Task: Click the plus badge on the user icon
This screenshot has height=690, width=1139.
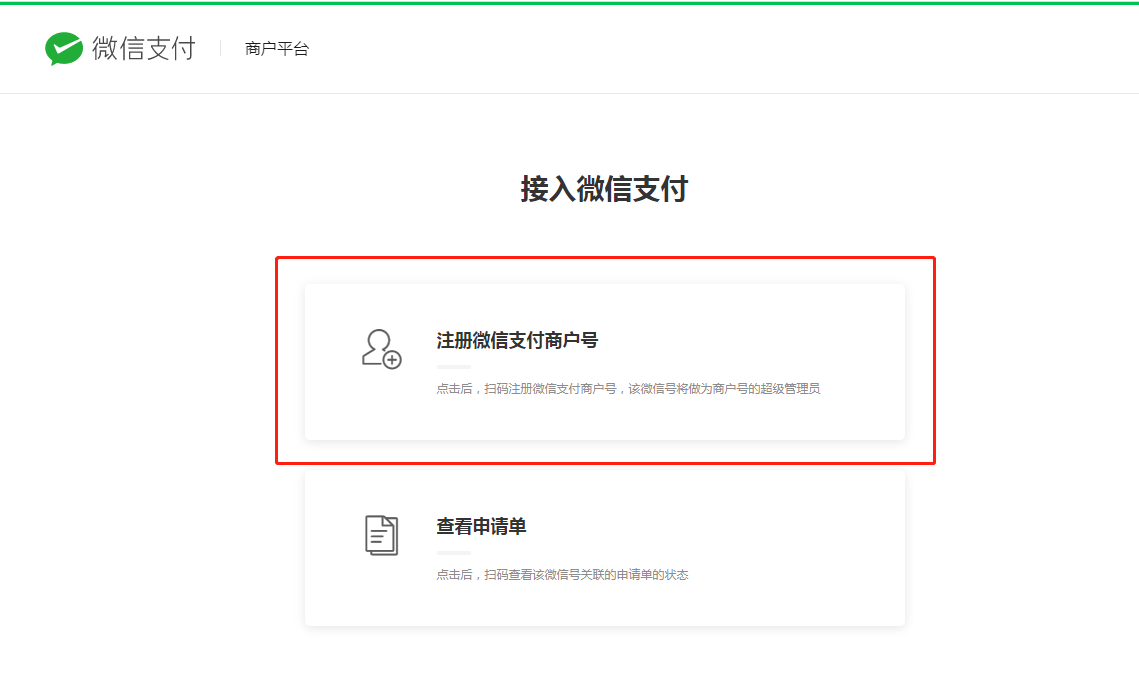Action: [392, 360]
